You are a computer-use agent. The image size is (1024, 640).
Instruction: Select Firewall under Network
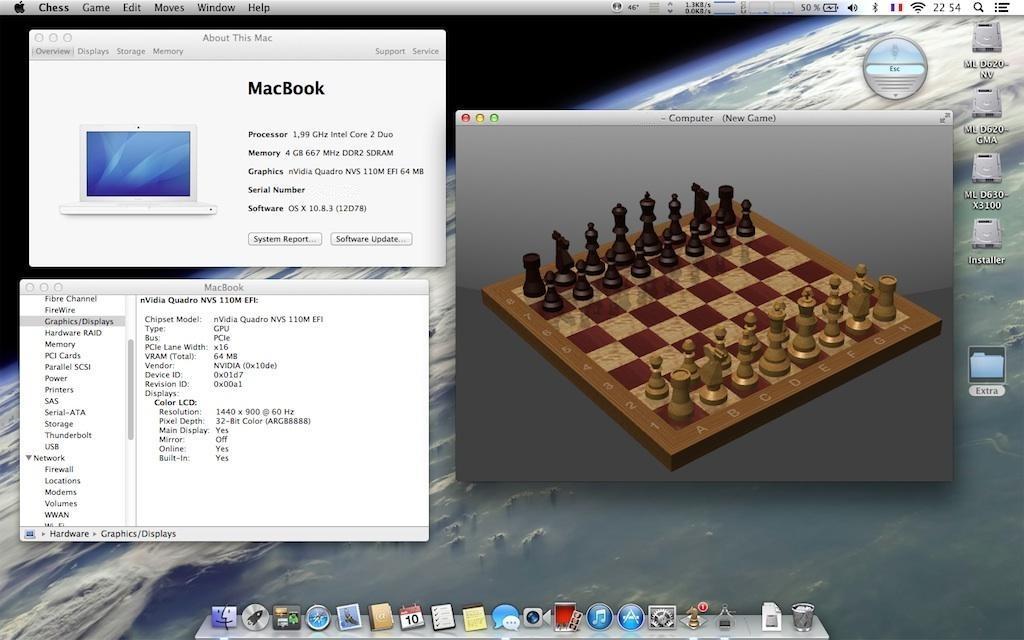pos(59,469)
